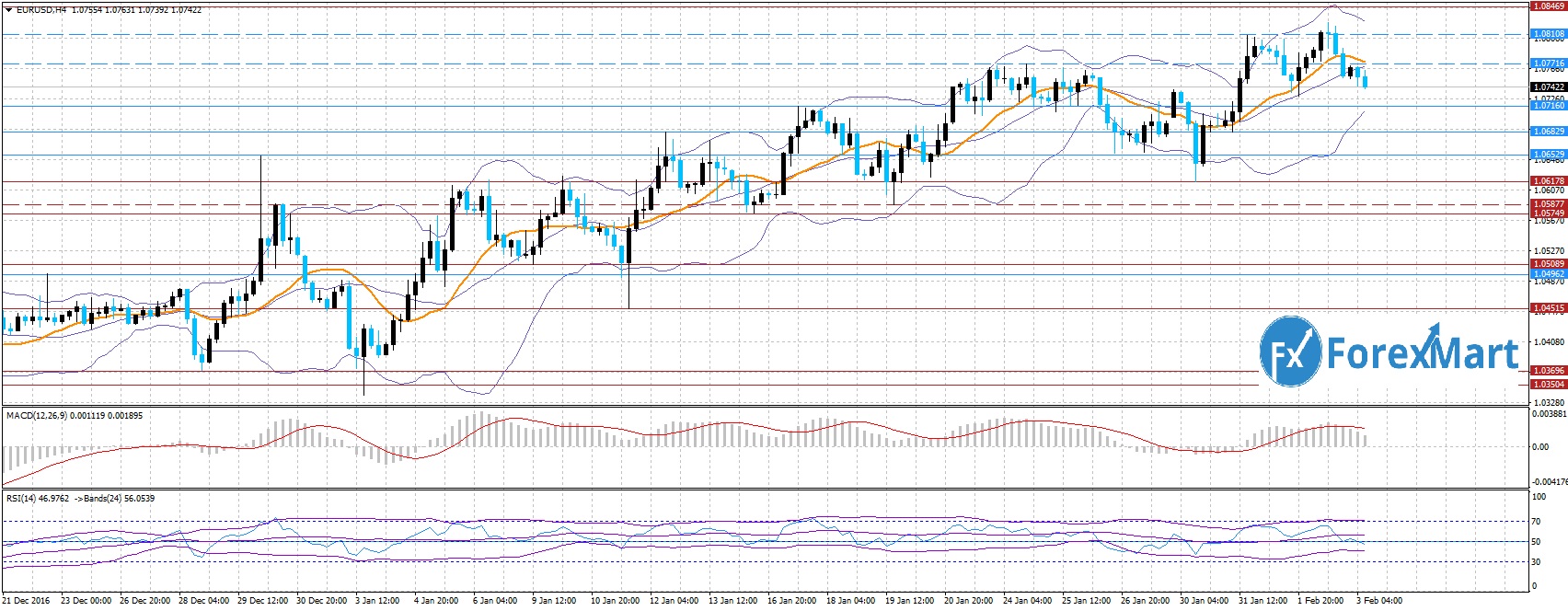Viewport: 1568px width, 611px height.
Task: Select the 1.03504 red price label
Action: point(1548,385)
